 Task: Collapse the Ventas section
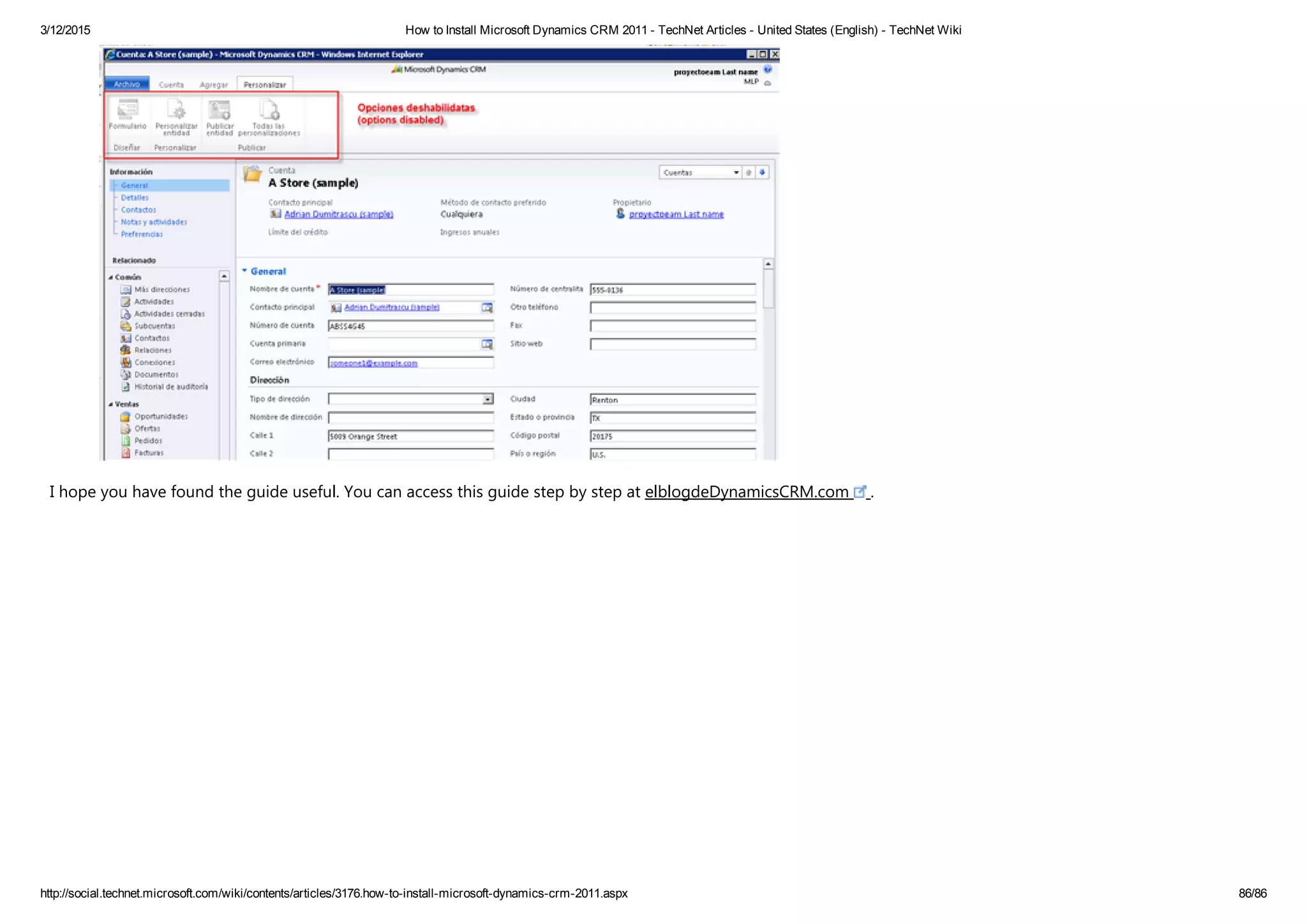click(x=111, y=405)
